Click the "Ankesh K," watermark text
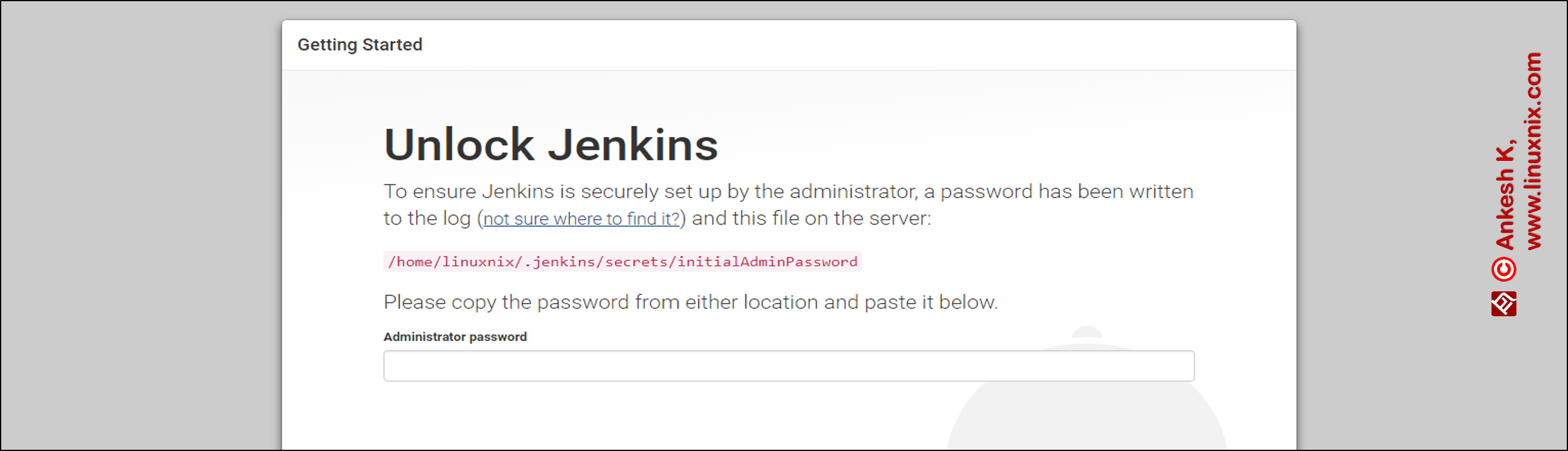Screen dimensions: 1568x451 1505,195
